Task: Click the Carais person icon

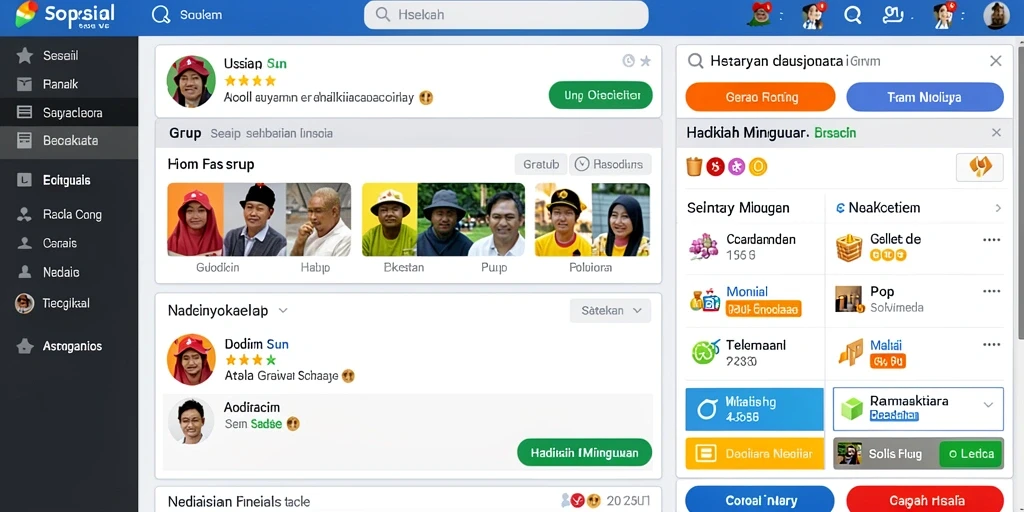Action: (x=24, y=243)
